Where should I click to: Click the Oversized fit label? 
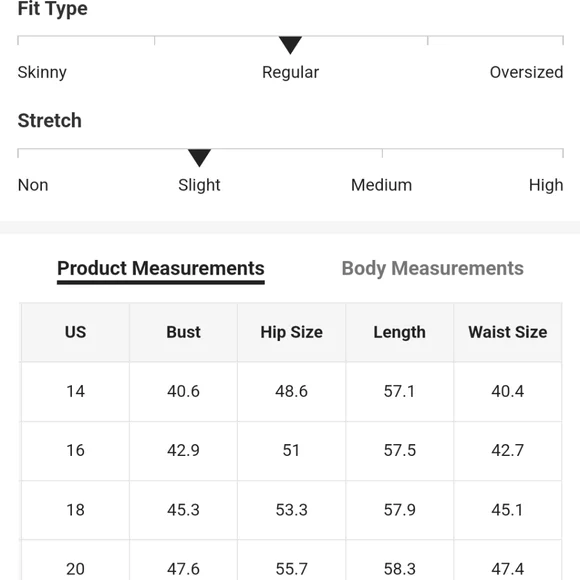pos(526,72)
